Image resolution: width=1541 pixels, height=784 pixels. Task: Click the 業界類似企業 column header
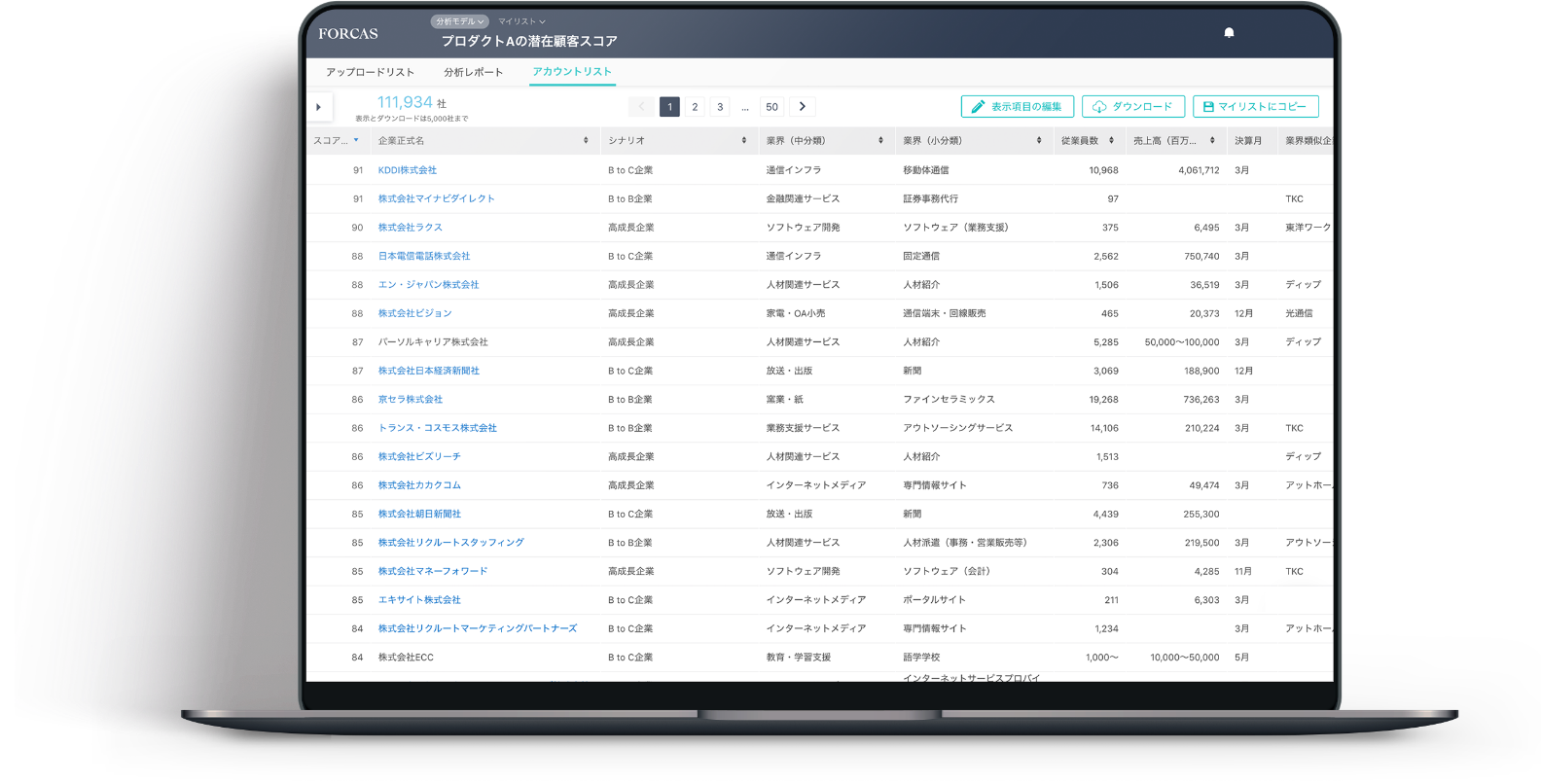coord(1308,141)
